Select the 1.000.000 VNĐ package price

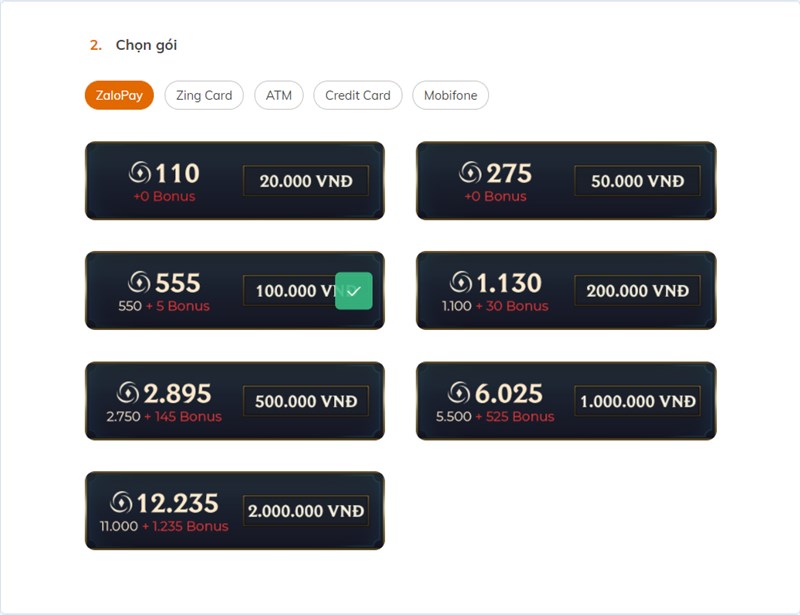[637, 401]
